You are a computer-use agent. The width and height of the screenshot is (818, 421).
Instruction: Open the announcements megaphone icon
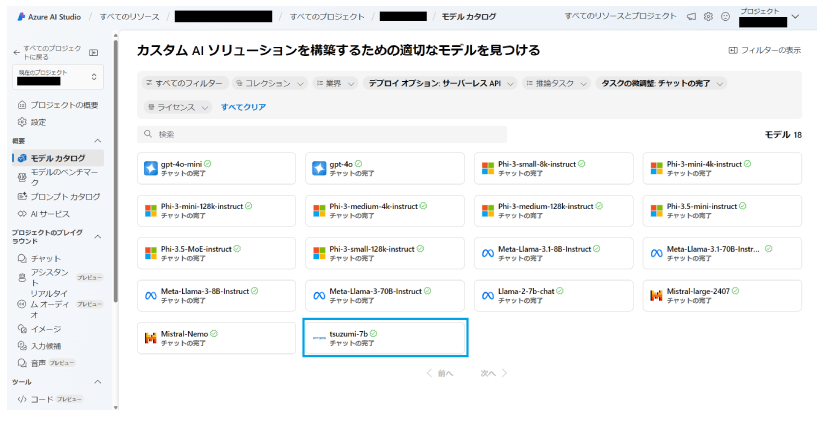[691, 17]
